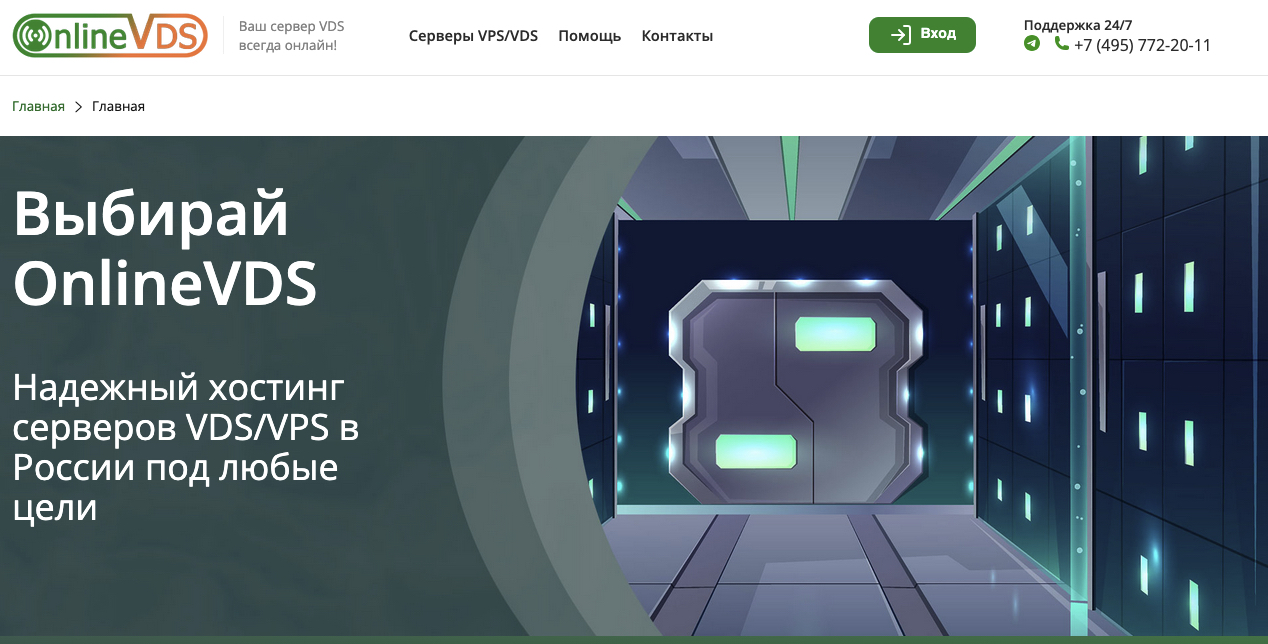Click the OnlineVDS logo
1268x644 pixels.
coord(110,35)
